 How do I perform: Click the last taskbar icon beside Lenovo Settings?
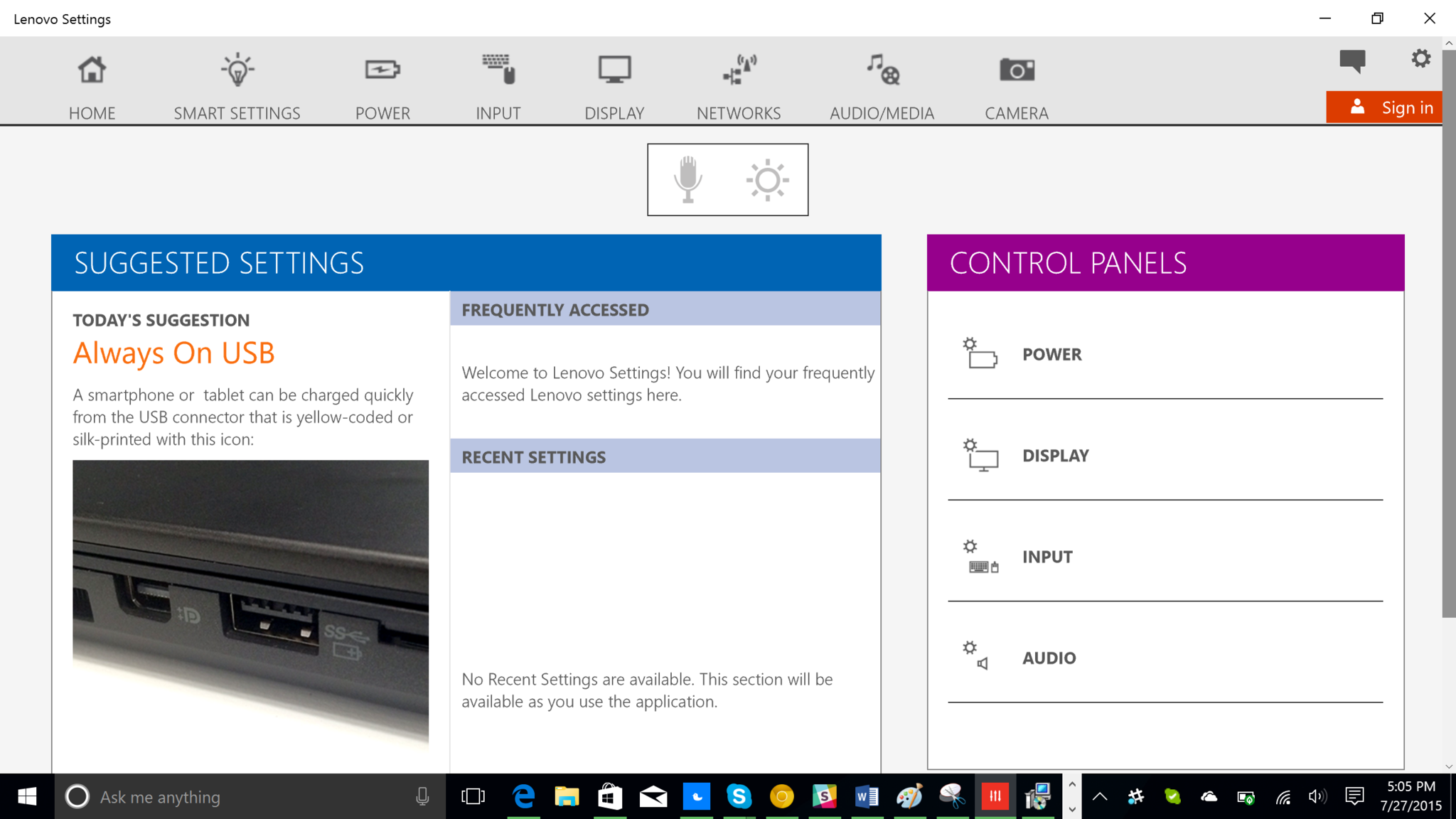point(1038,797)
